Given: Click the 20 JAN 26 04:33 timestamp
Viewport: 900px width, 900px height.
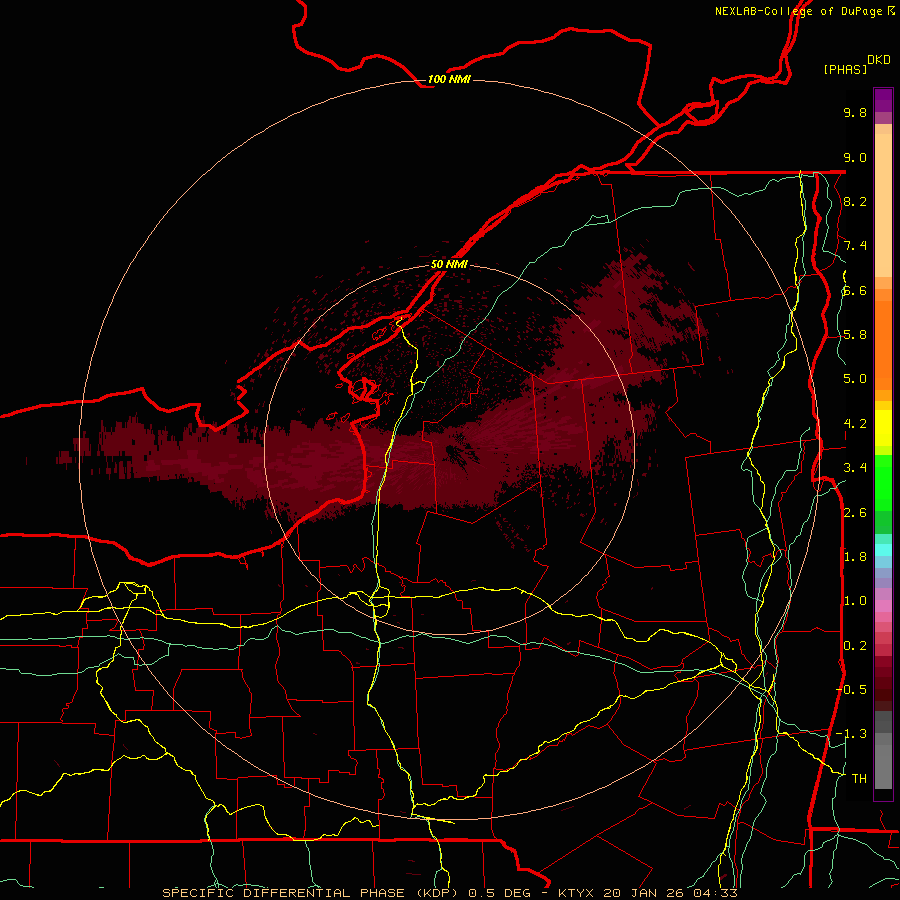Looking at the screenshot, I should point(669,893).
